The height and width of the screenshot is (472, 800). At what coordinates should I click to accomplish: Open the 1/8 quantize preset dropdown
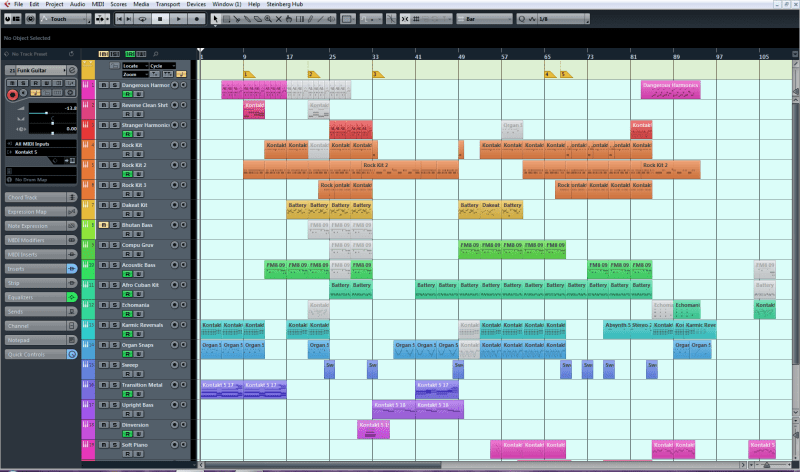coord(564,19)
